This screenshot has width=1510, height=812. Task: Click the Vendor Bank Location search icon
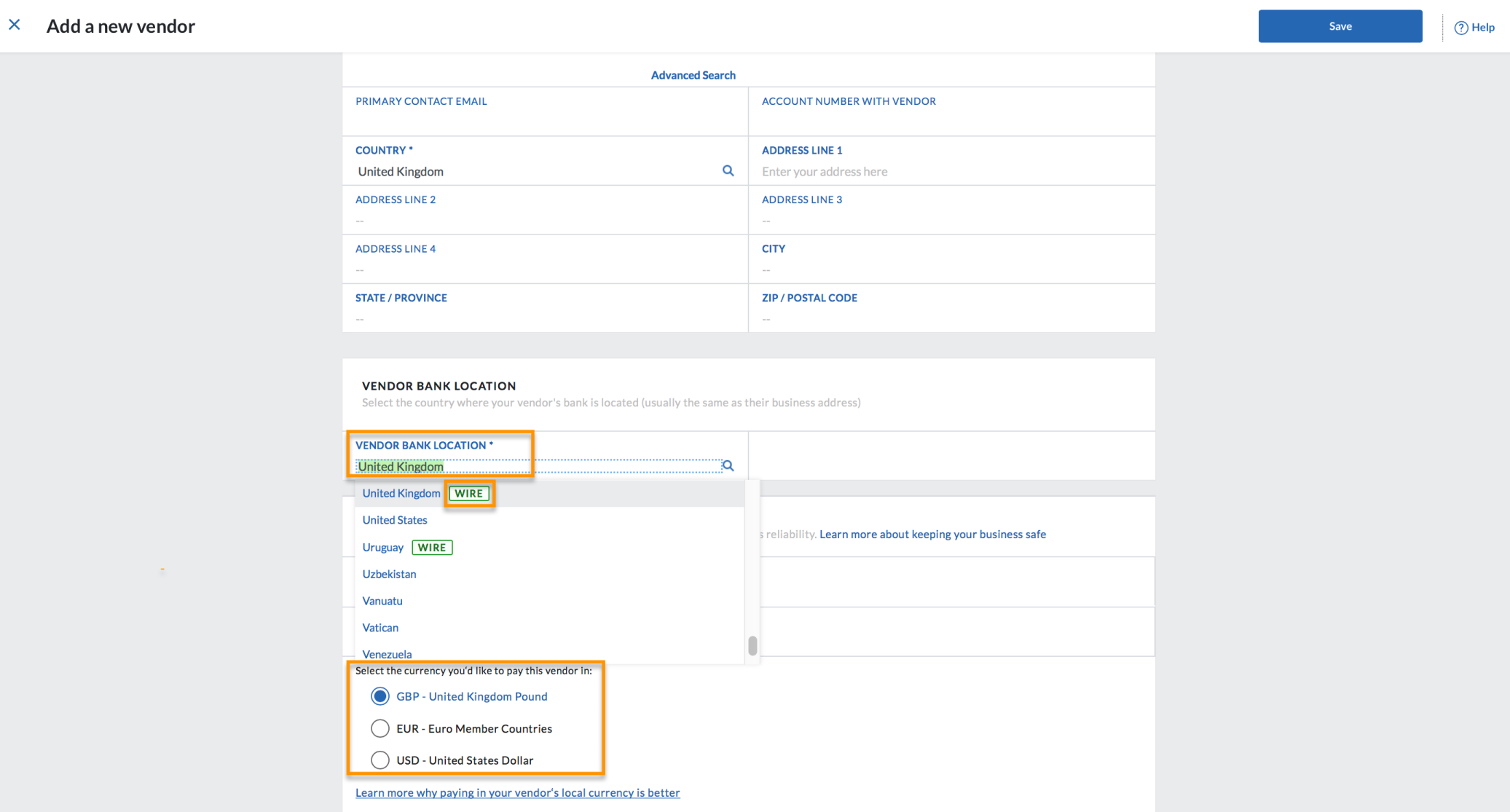tap(728, 466)
